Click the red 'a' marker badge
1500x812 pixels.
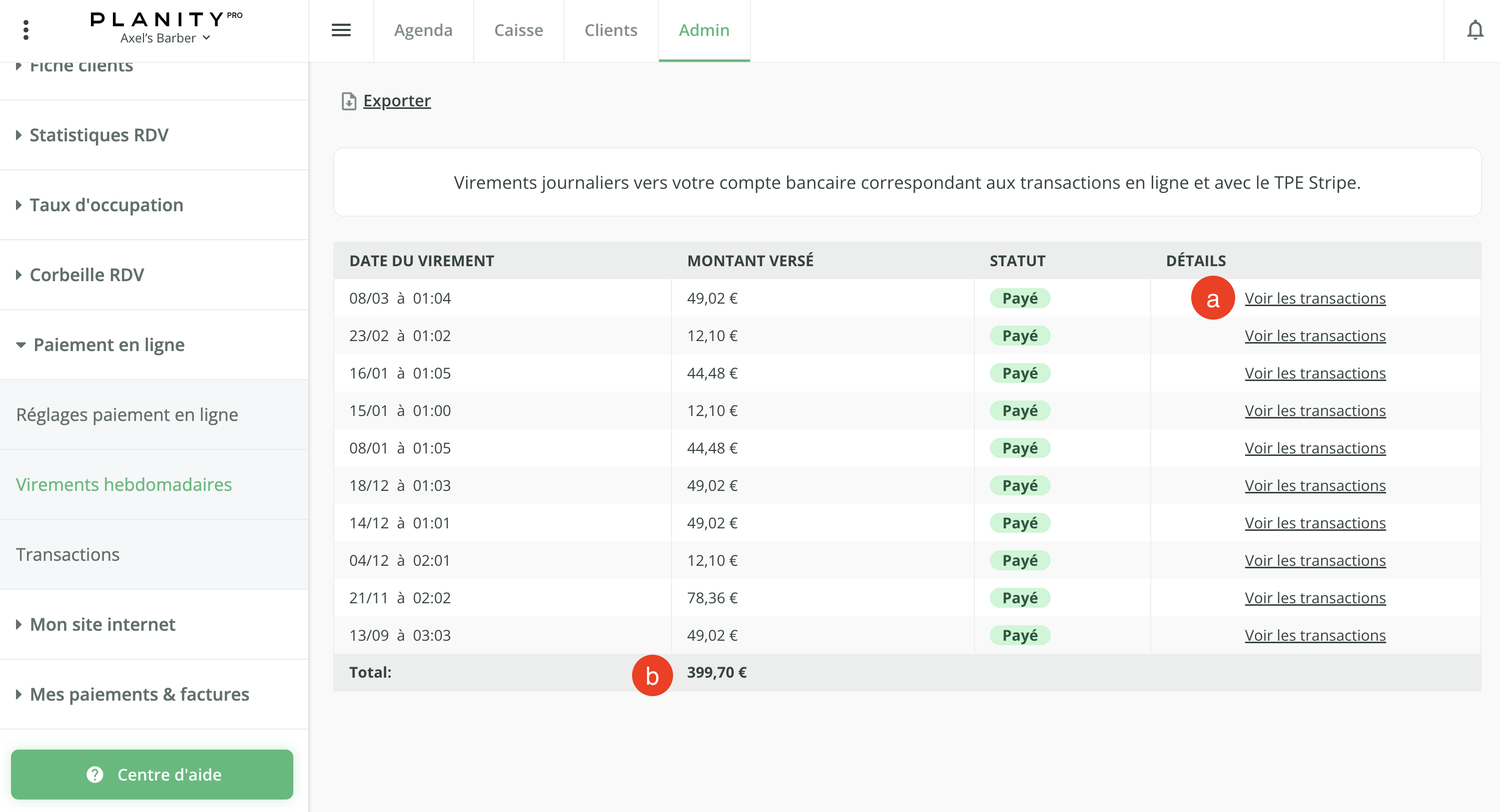click(1212, 298)
